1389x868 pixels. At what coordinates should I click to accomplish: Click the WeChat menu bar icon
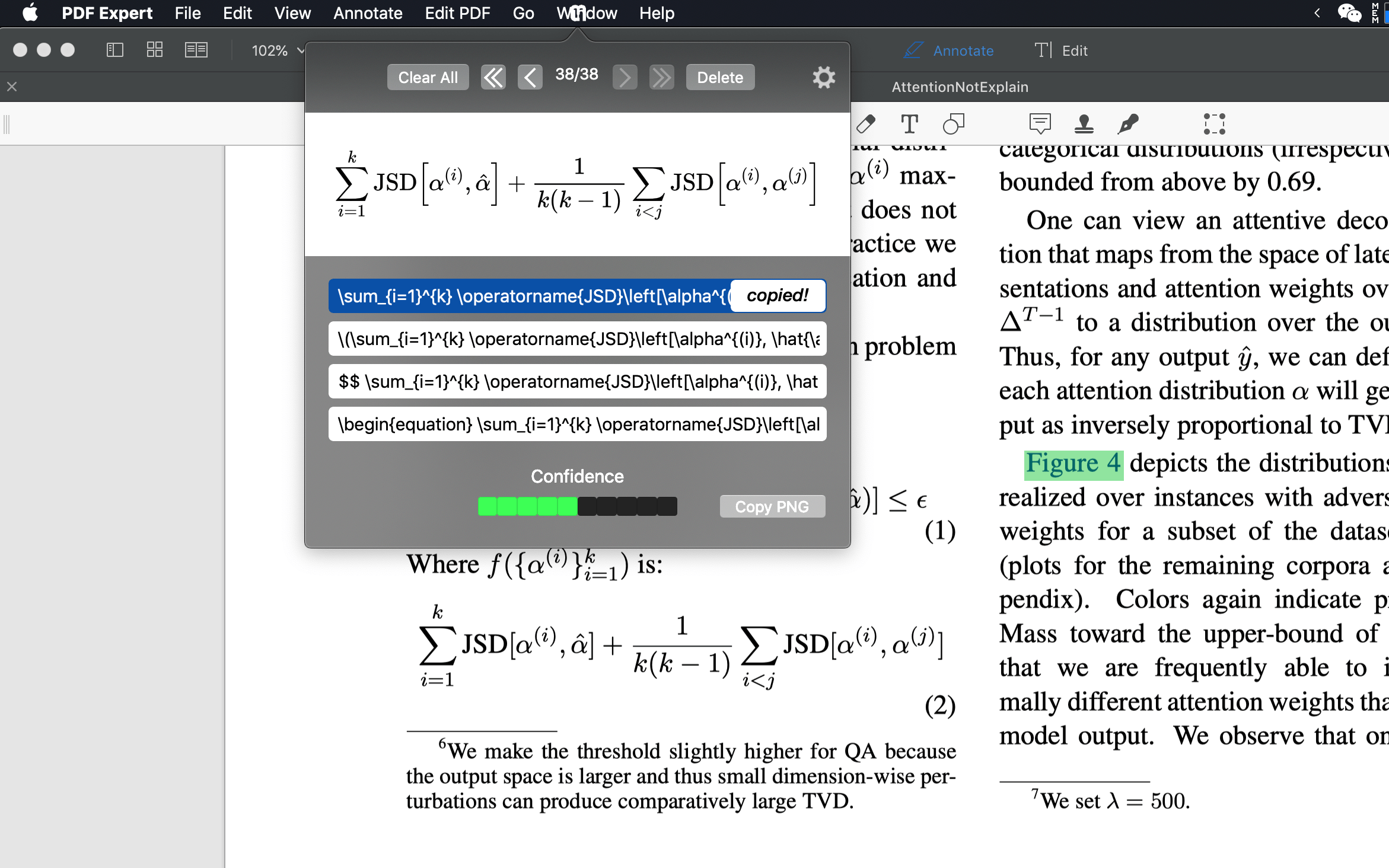click(x=1349, y=13)
